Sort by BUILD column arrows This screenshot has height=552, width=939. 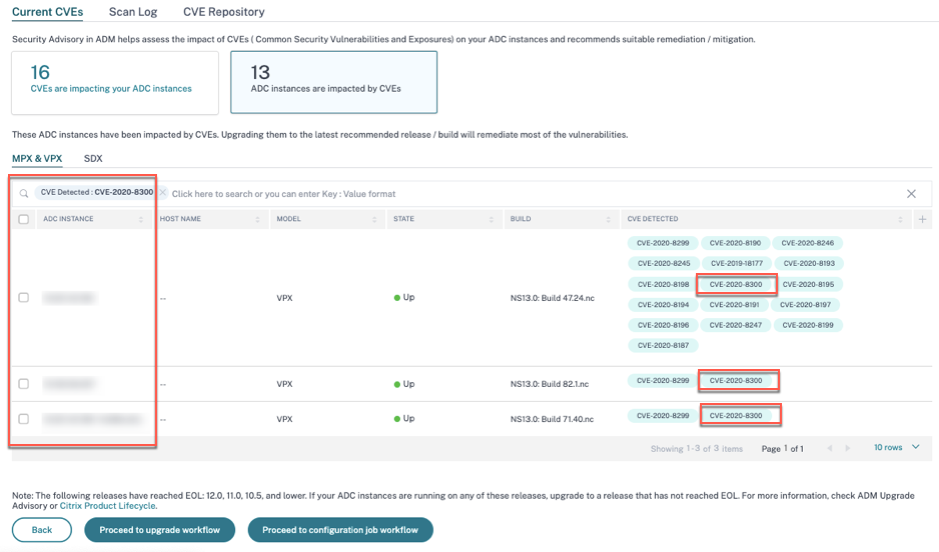(608, 220)
